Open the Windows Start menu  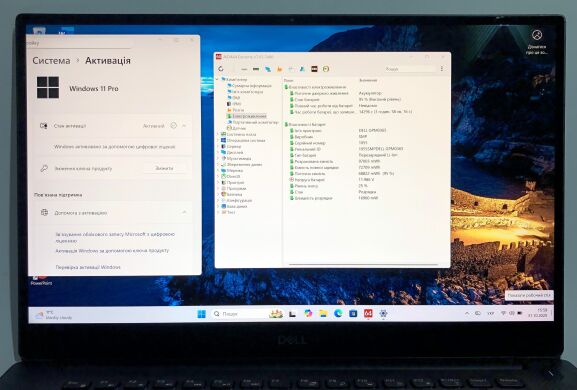[x=201, y=314]
